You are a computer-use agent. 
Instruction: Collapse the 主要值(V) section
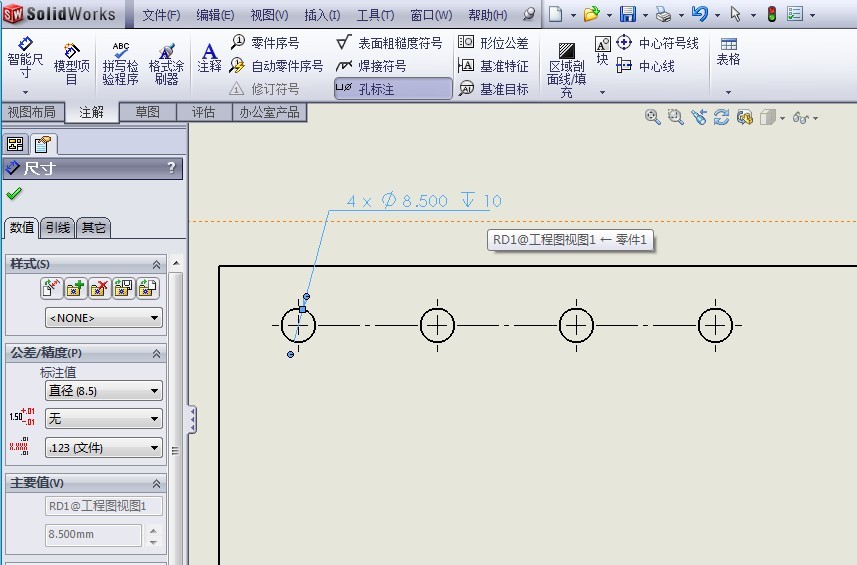pyautogui.click(x=156, y=483)
